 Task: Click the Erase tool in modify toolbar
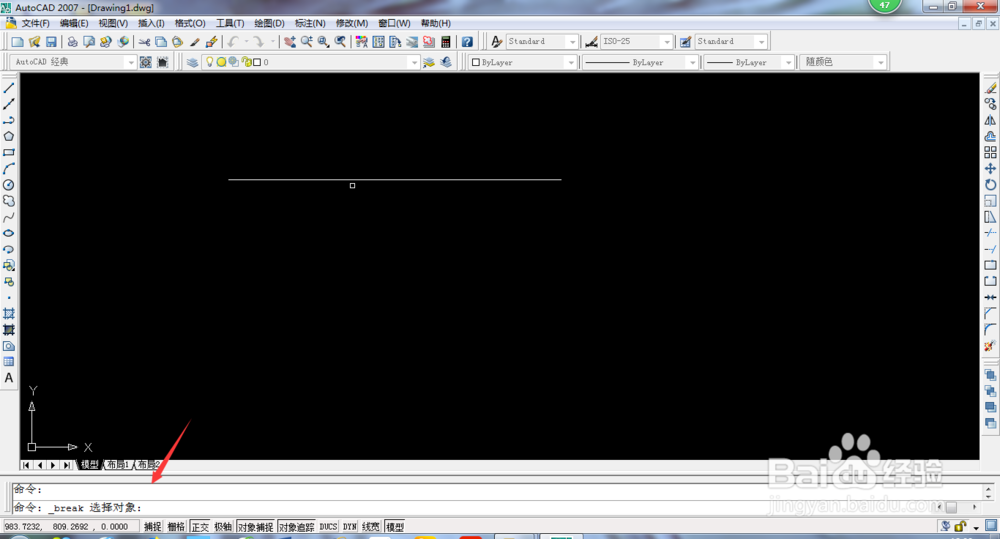[x=990, y=88]
